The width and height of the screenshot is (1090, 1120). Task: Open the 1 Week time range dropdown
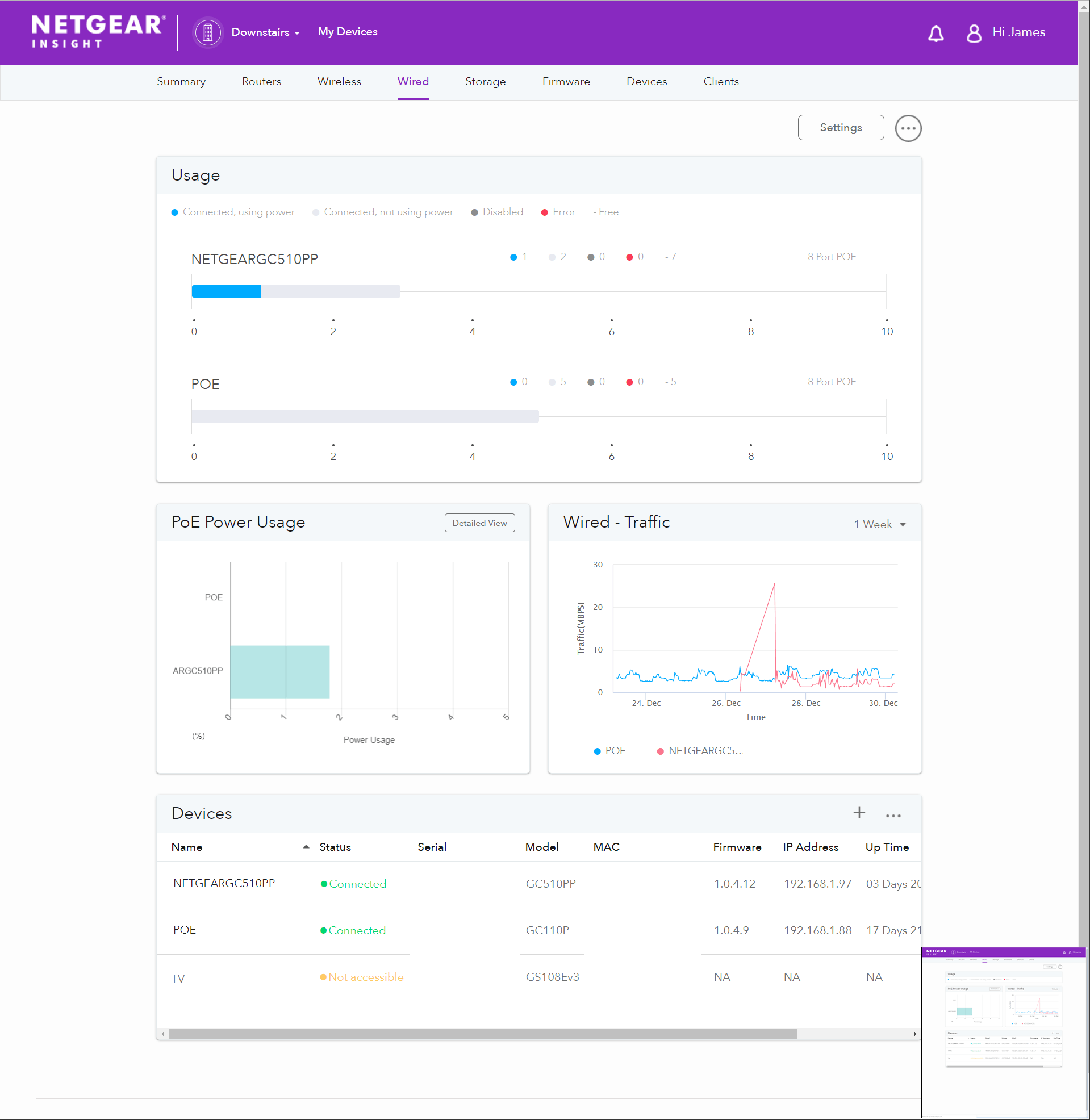pyautogui.click(x=879, y=524)
